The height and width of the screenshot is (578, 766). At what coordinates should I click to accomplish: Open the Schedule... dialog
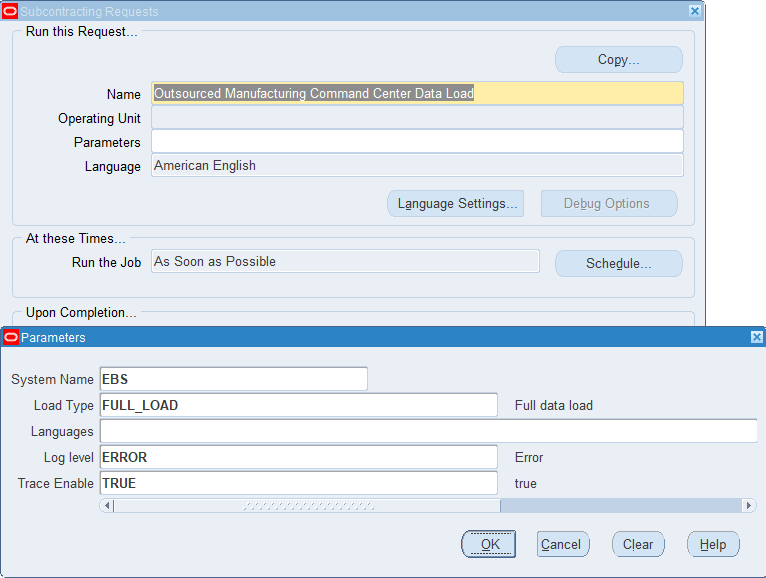coord(618,263)
